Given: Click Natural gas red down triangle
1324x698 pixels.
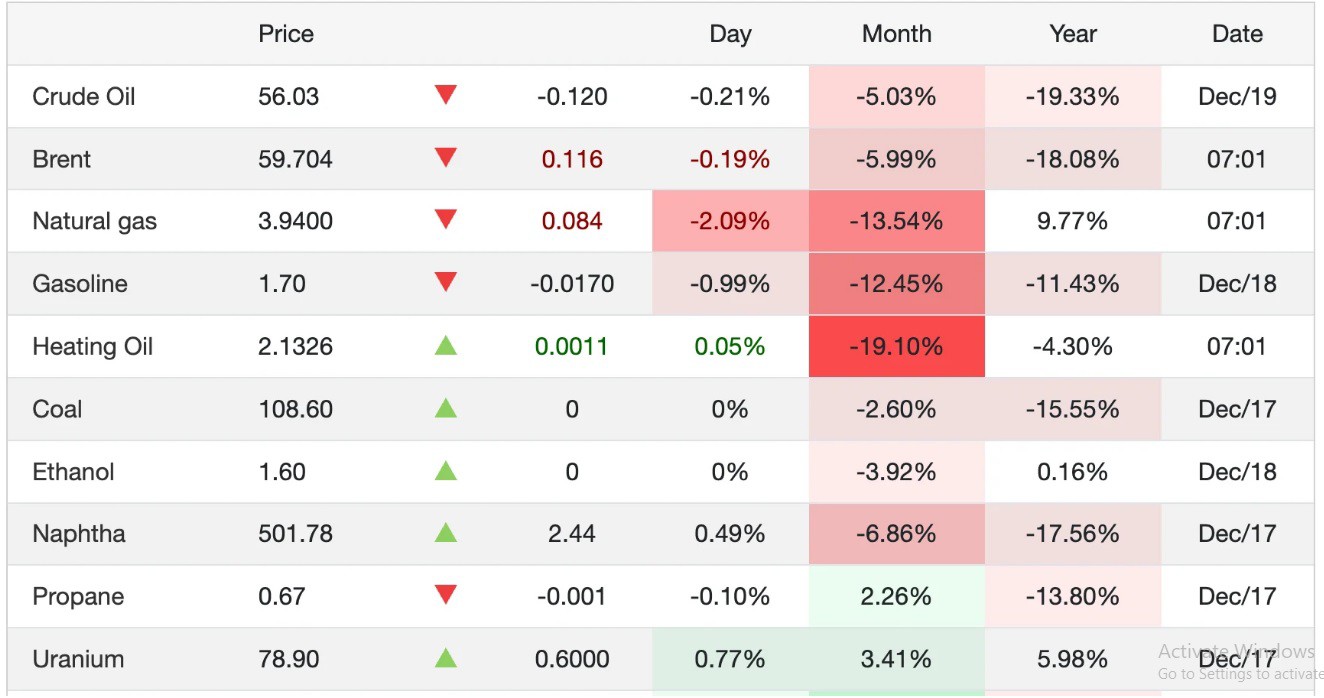Looking at the screenshot, I should pos(446,221).
